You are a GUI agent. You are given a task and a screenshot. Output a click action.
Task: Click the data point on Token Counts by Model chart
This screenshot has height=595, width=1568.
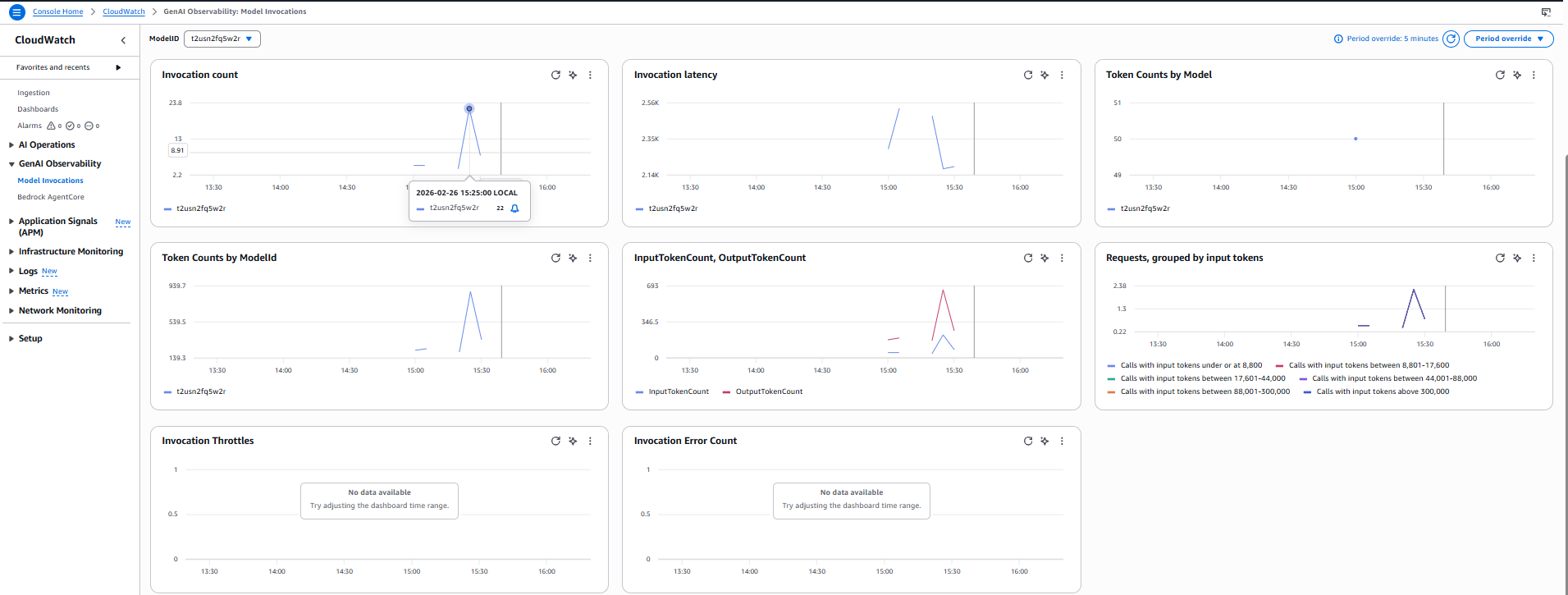[1355, 139]
